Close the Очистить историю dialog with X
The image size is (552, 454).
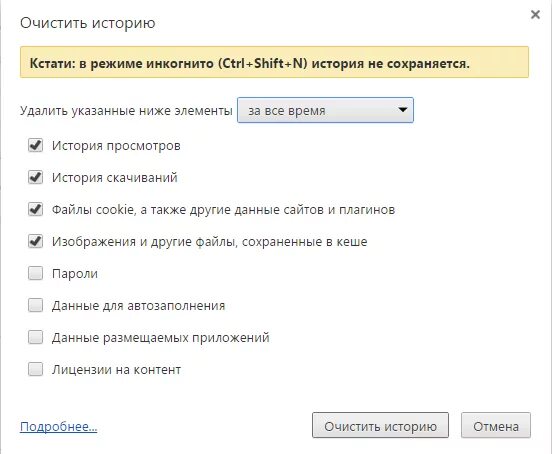click(535, 15)
